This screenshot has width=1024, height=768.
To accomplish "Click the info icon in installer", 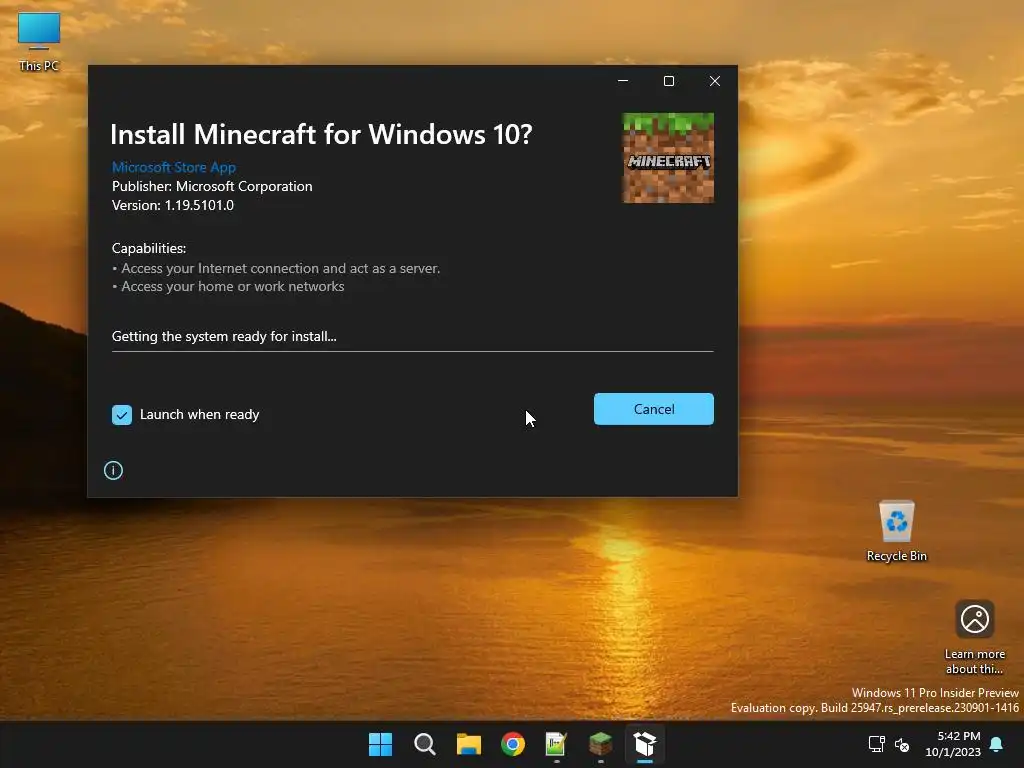I will tap(113, 470).
